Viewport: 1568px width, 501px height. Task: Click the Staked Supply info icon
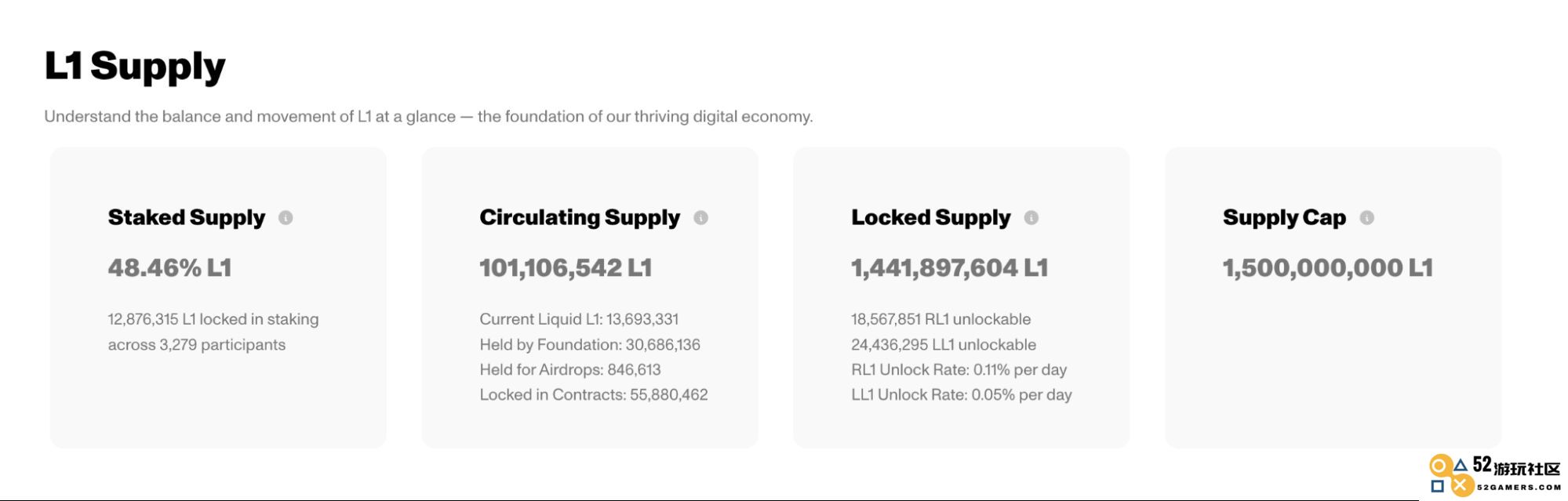coord(286,218)
